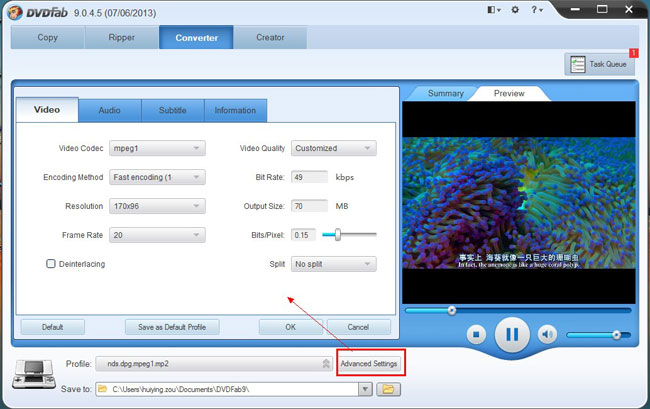Open the Split dropdown
Viewport: 650px width, 409px height.
tap(333, 264)
